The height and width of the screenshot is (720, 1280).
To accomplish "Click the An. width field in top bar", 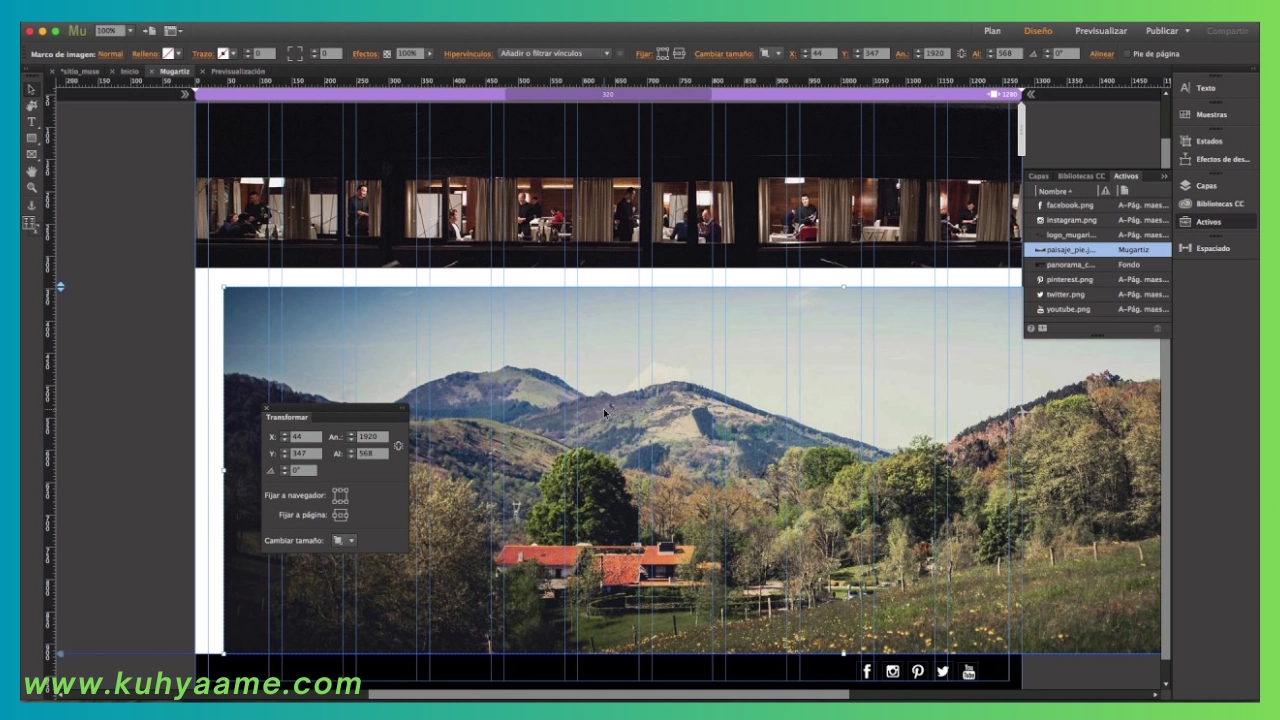I will [x=936, y=54].
